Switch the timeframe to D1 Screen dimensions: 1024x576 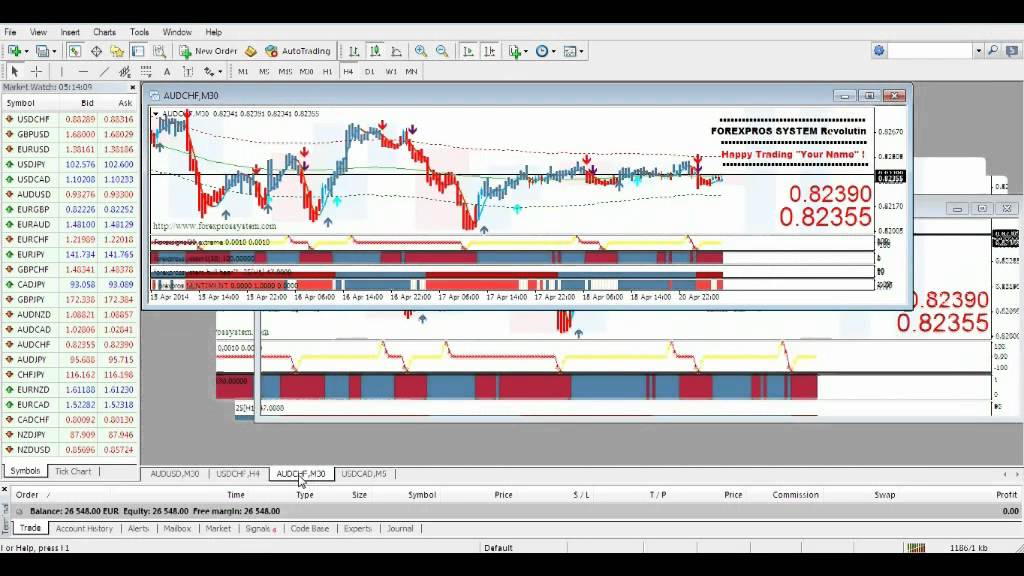tap(370, 71)
